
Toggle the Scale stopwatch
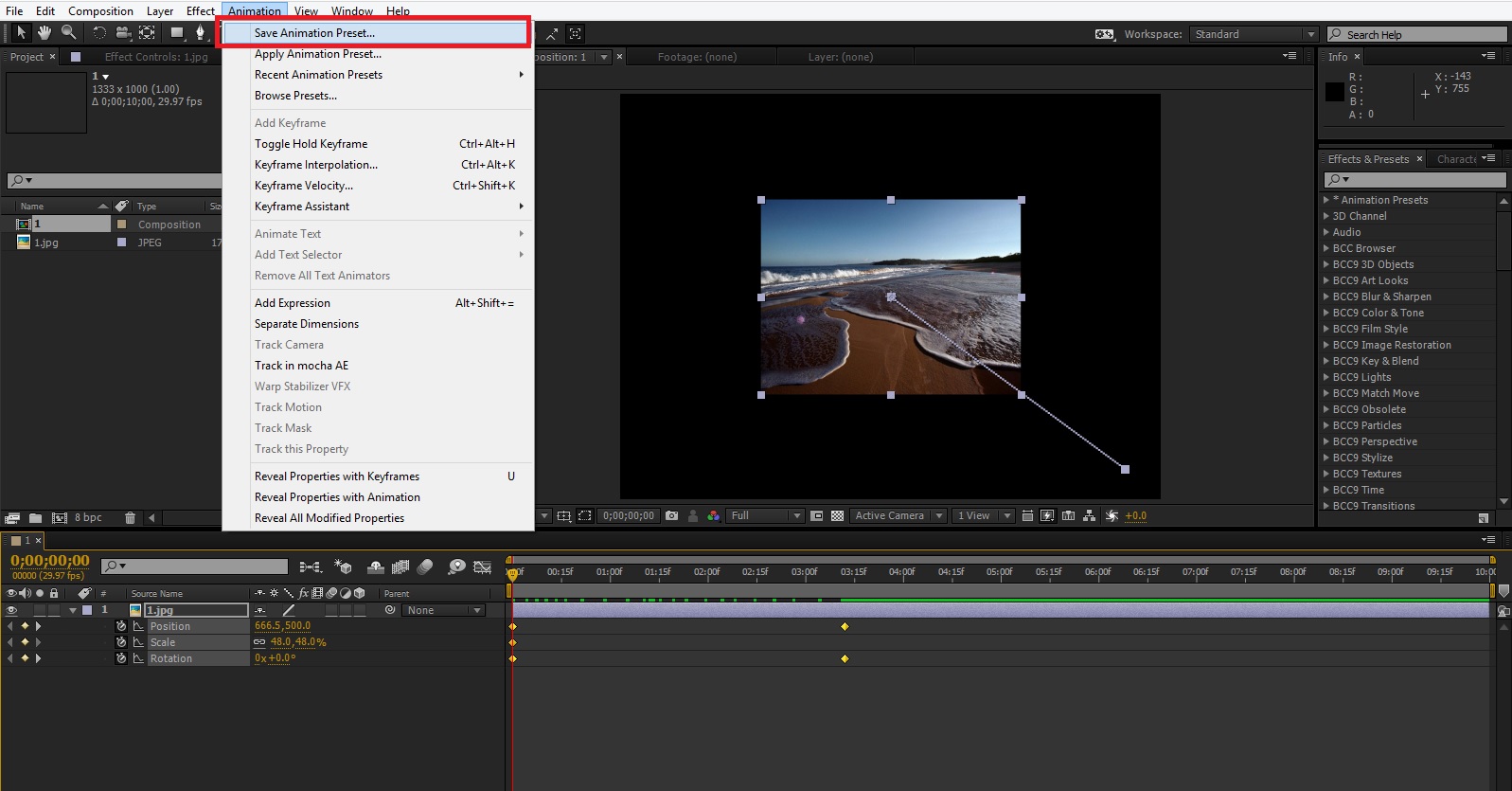pyautogui.click(x=121, y=642)
